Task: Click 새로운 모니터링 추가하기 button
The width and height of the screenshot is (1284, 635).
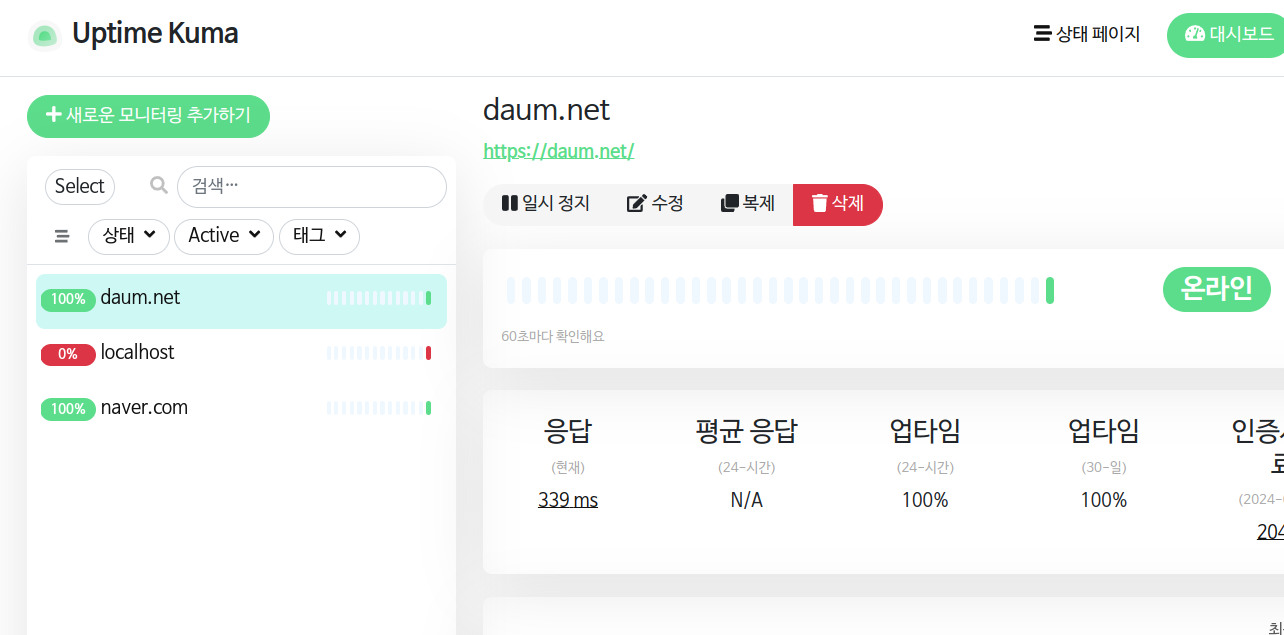Action: (x=148, y=116)
